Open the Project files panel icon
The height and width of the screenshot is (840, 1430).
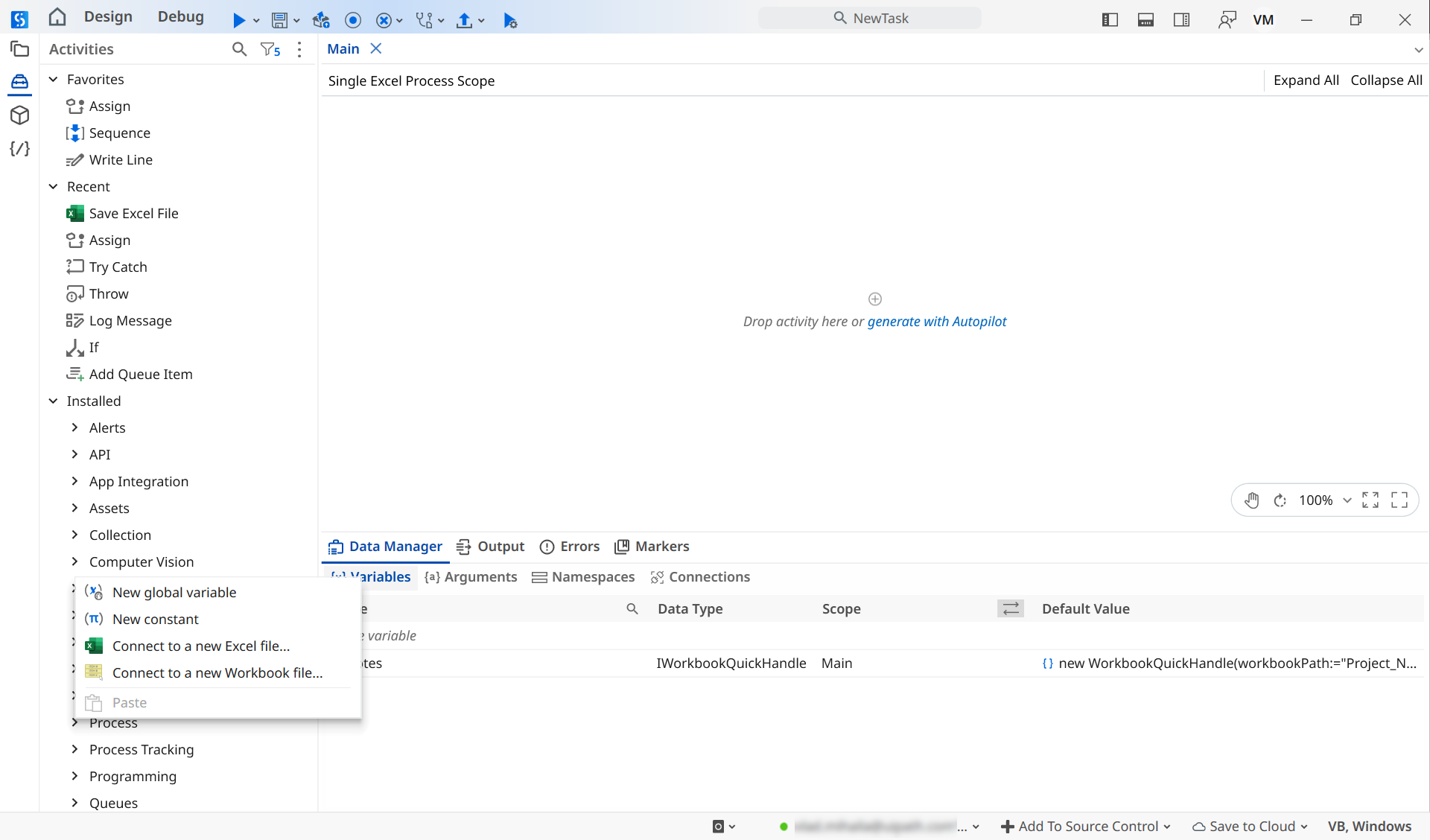19,49
